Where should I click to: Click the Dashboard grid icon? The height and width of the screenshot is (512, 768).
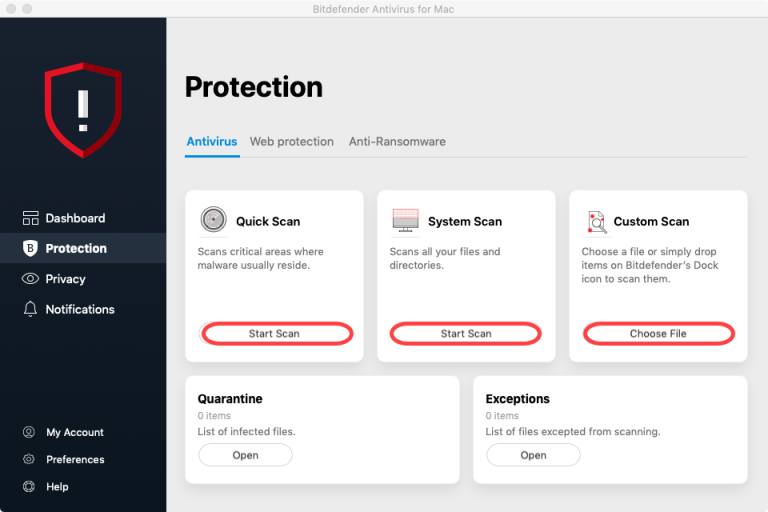click(x=30, y=218)
